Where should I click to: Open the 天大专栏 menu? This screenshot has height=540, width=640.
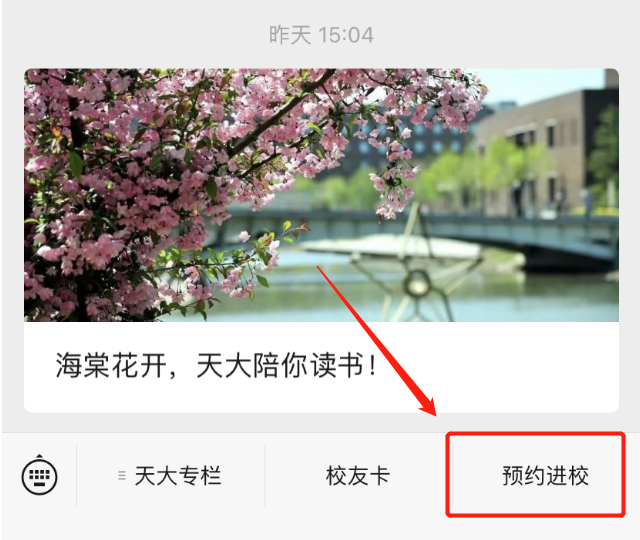pyautogui.click(x=170, y=476)
